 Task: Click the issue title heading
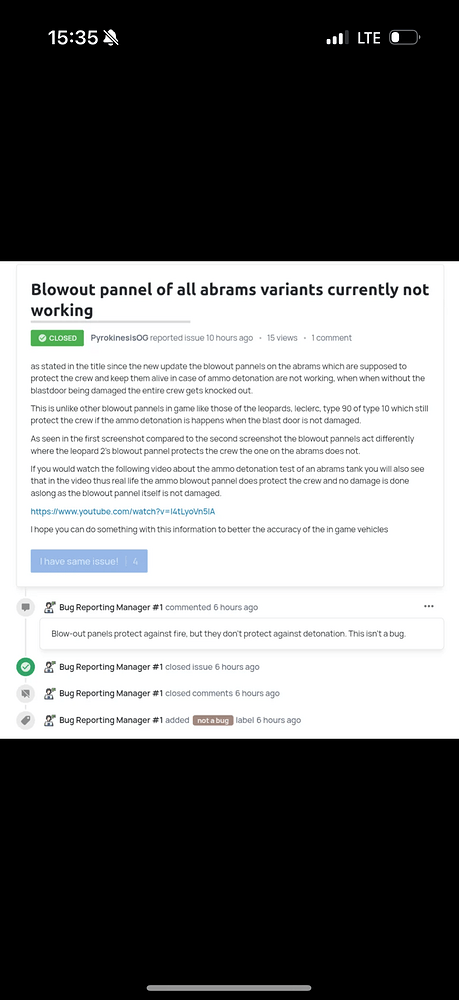point(230,299)
